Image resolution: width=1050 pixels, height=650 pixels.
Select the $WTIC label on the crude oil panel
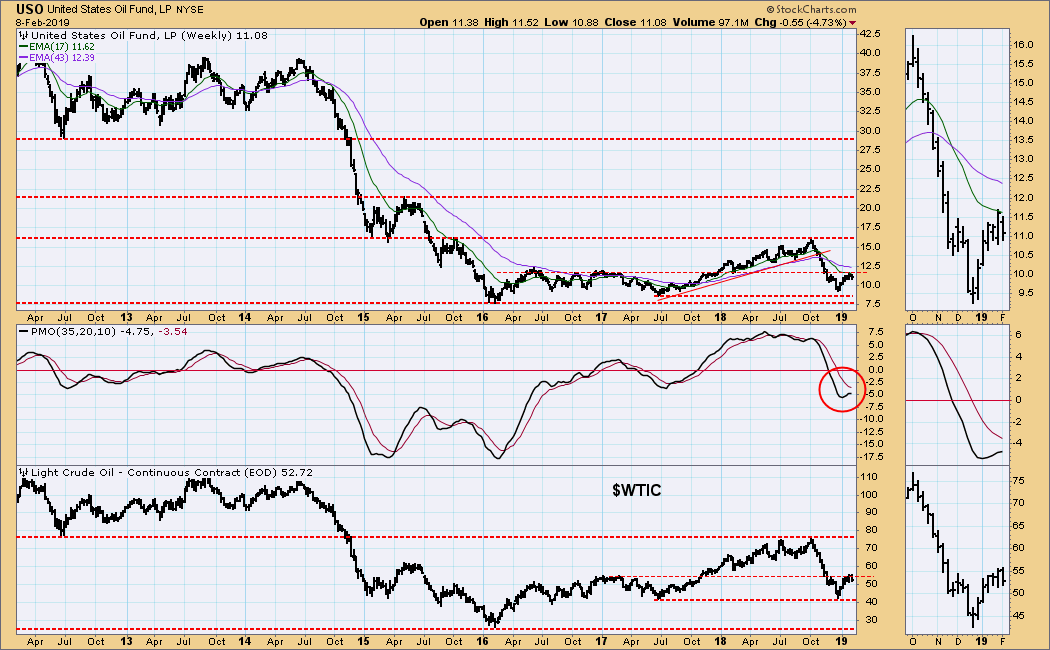[636, 491]
